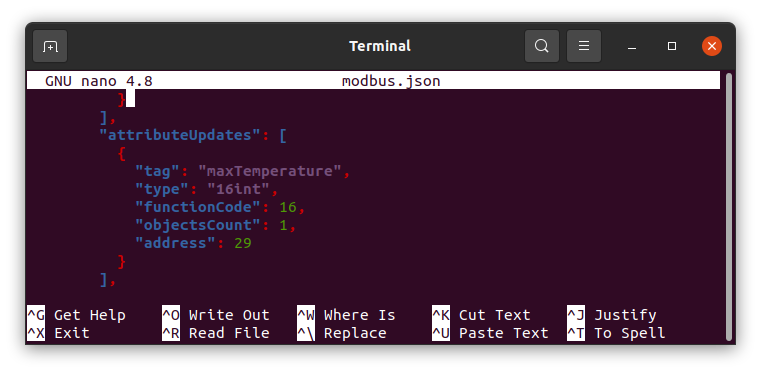Maximize the Terminal window
The image size is (761, 373).
[x=672, y=47]
